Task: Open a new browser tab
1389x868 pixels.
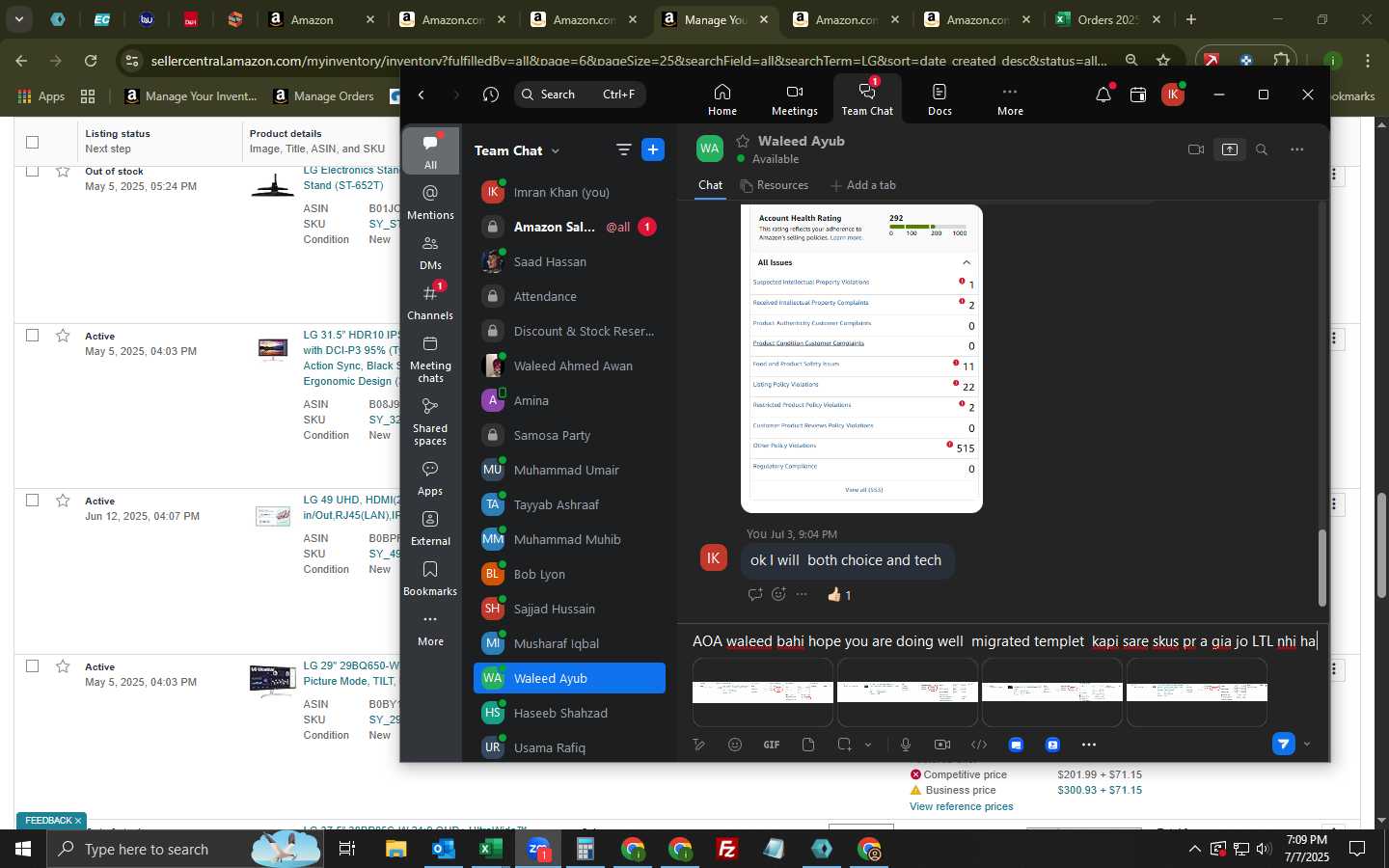Action: [x=1191, y=19]
